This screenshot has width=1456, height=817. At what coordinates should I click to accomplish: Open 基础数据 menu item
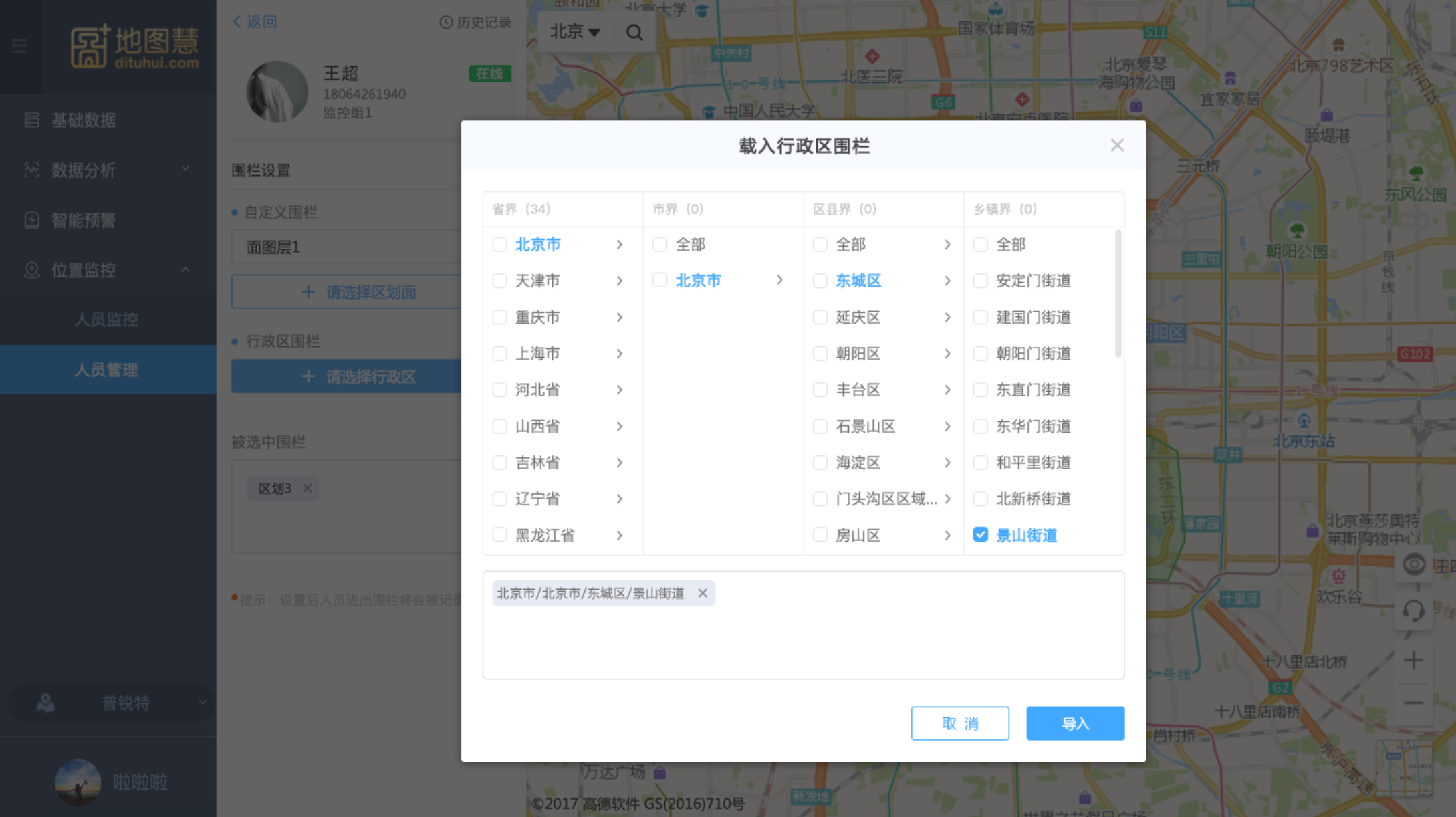84,120
